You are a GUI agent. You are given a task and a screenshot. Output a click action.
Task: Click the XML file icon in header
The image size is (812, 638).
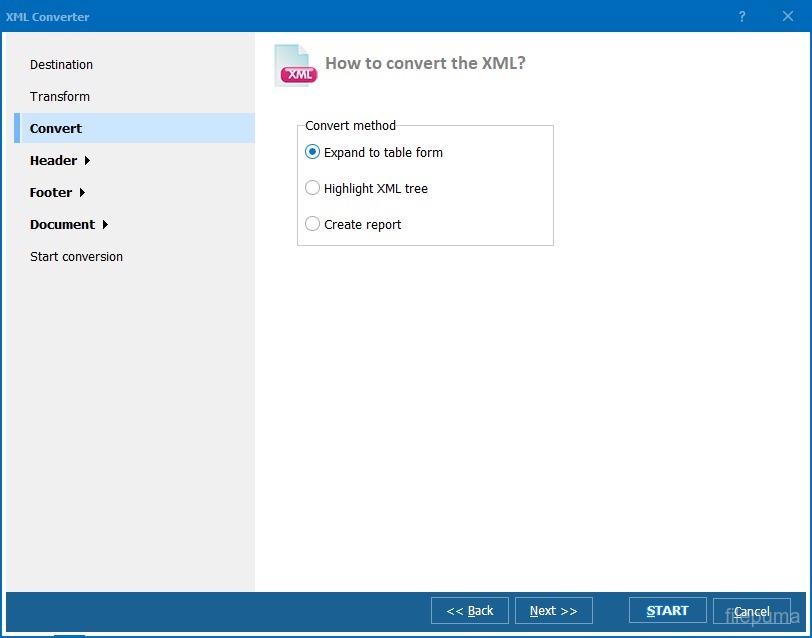295,66
